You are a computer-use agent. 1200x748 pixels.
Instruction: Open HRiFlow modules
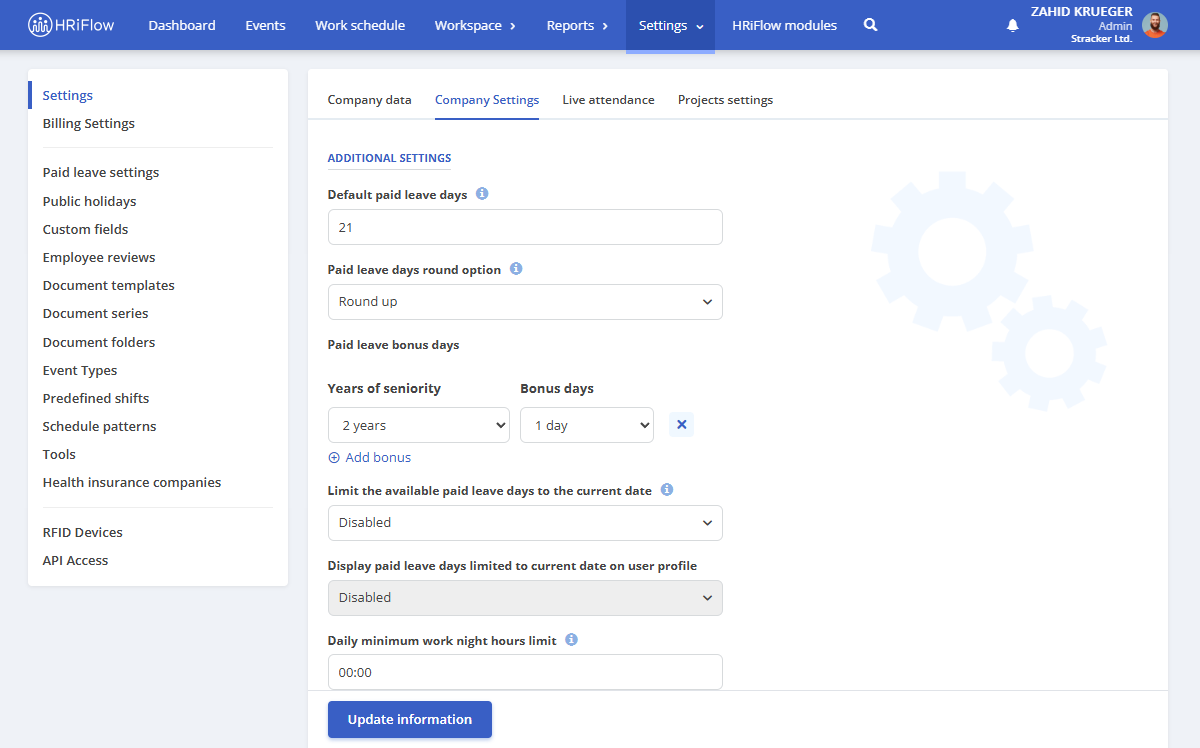pos(784,25)
